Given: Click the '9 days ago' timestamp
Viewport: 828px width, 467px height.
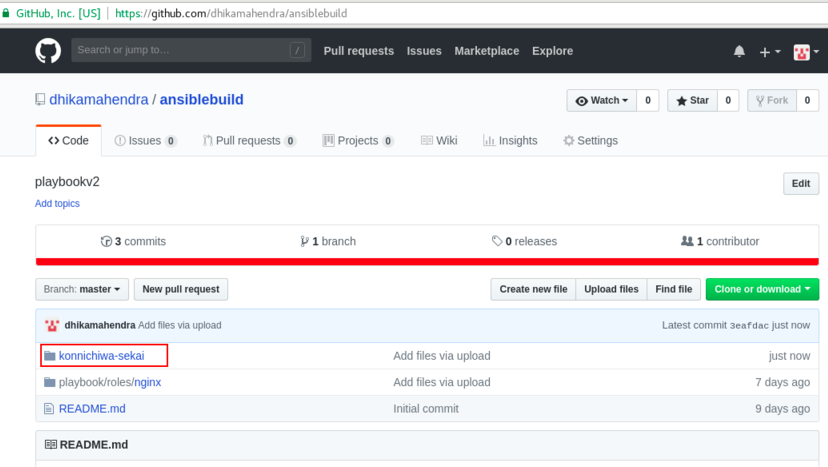Looking at the screenshot, I should coord(783,409).
